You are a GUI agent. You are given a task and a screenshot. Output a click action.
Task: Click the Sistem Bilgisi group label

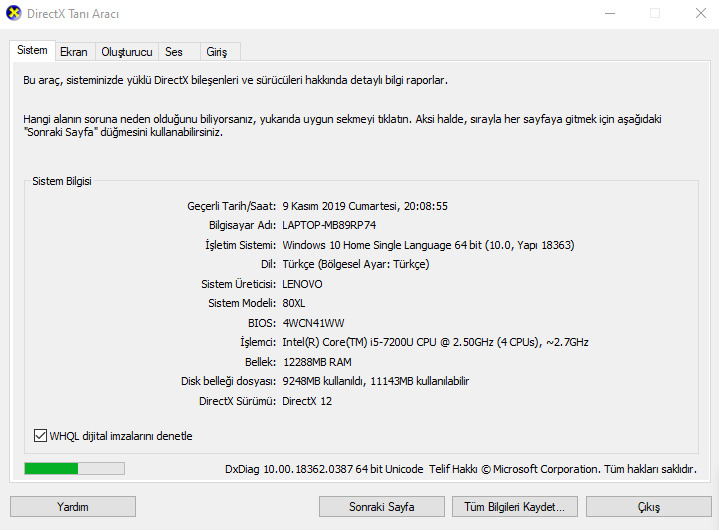[62, 181]
